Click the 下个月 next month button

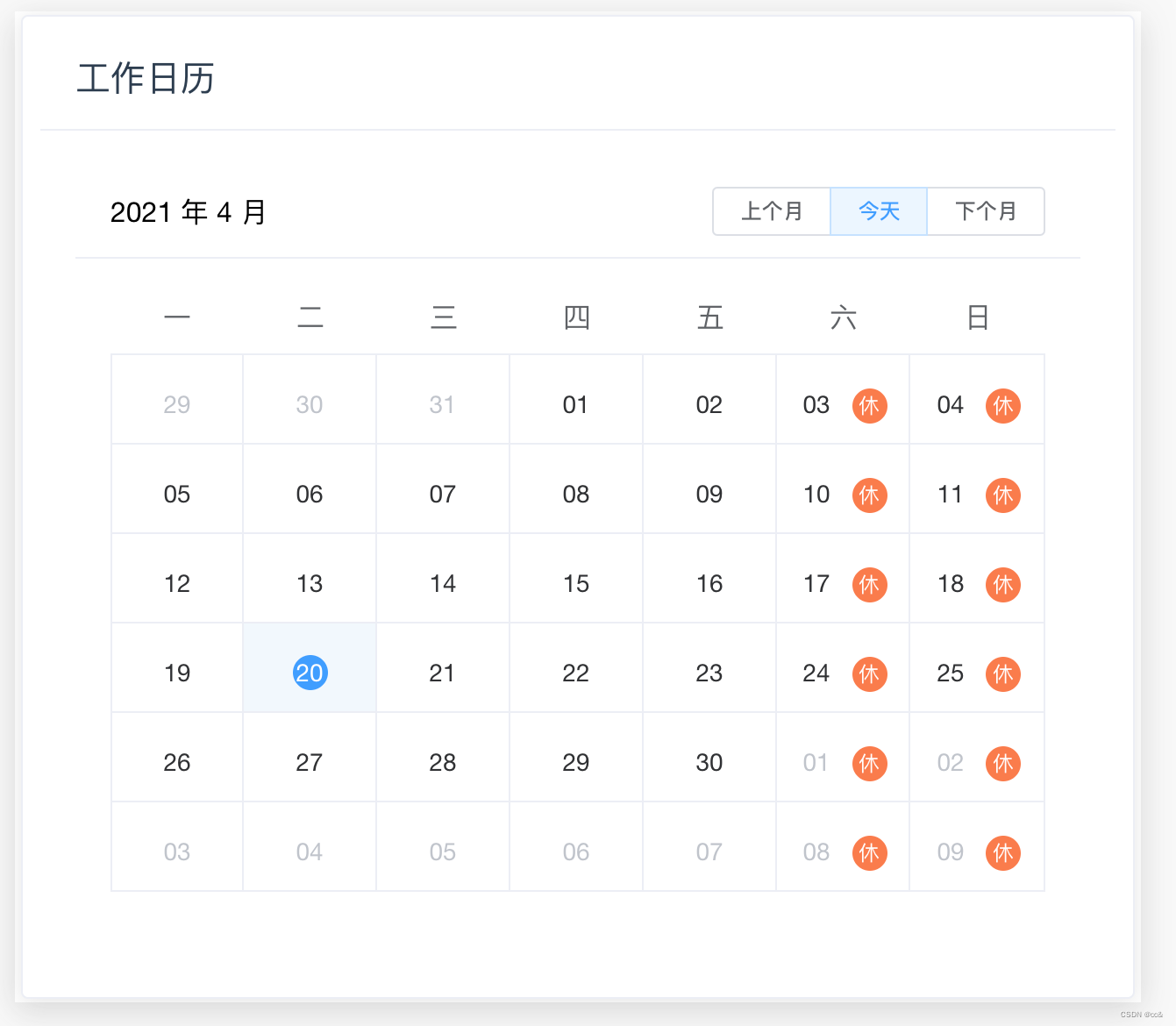pos(986,211)
